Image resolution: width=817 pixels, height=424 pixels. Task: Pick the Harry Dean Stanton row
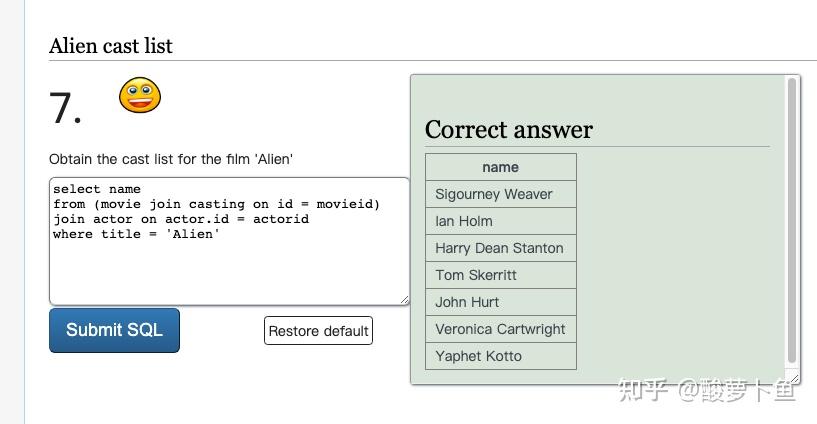click(x=500, y=248)
